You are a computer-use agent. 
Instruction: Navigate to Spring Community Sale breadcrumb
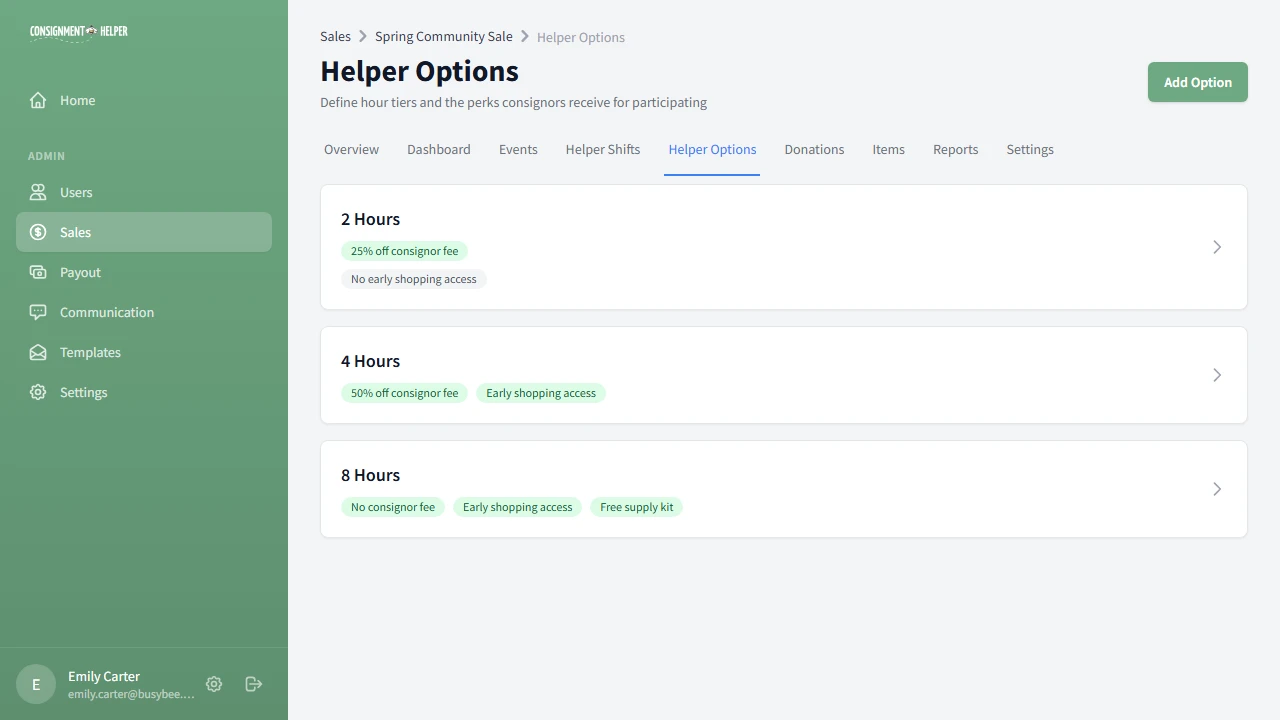click(x=443, y=36)
